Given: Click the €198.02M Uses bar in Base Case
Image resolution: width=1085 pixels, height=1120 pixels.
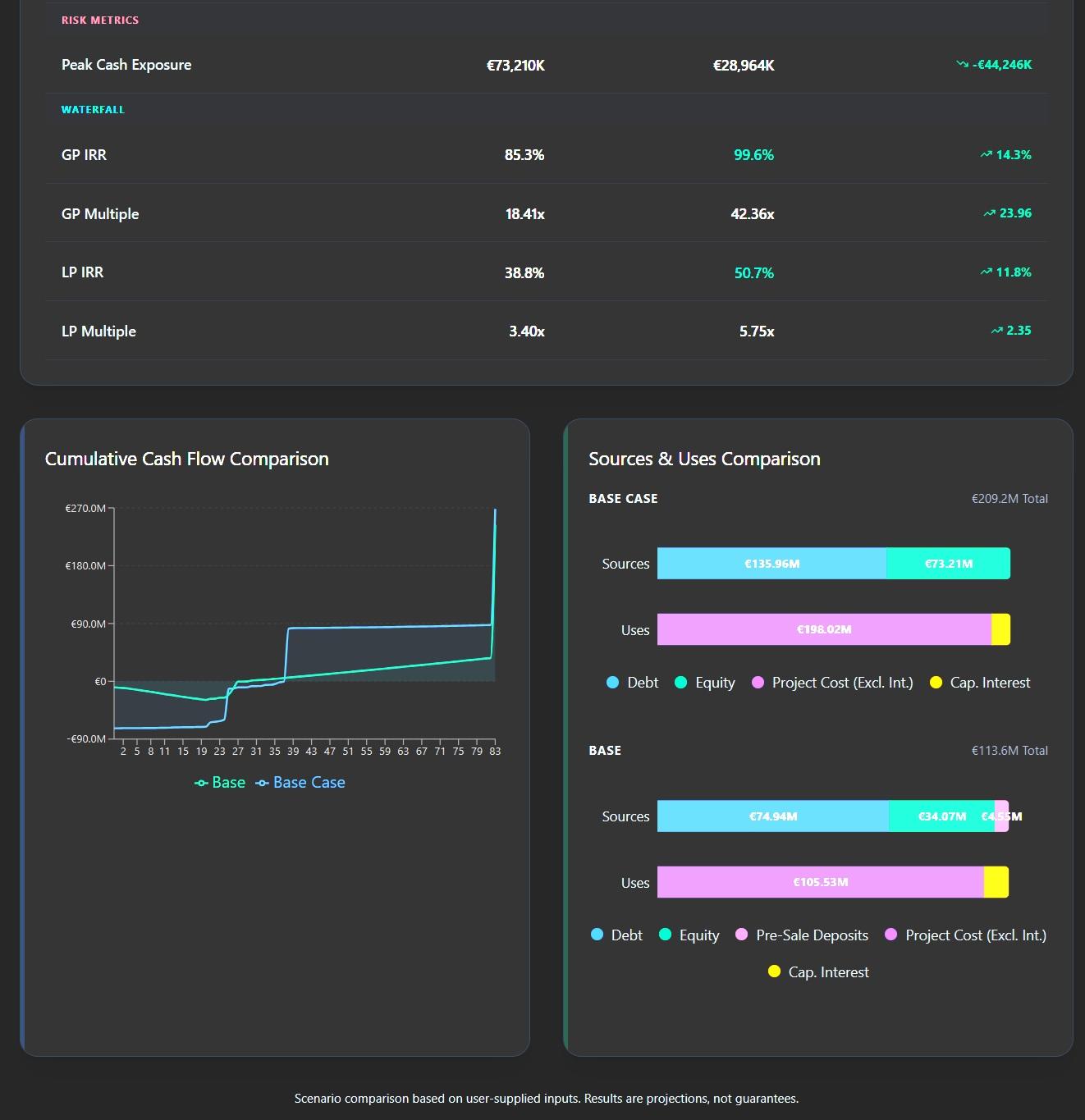Looking at the screenshot, I should (x=824, y=629).
